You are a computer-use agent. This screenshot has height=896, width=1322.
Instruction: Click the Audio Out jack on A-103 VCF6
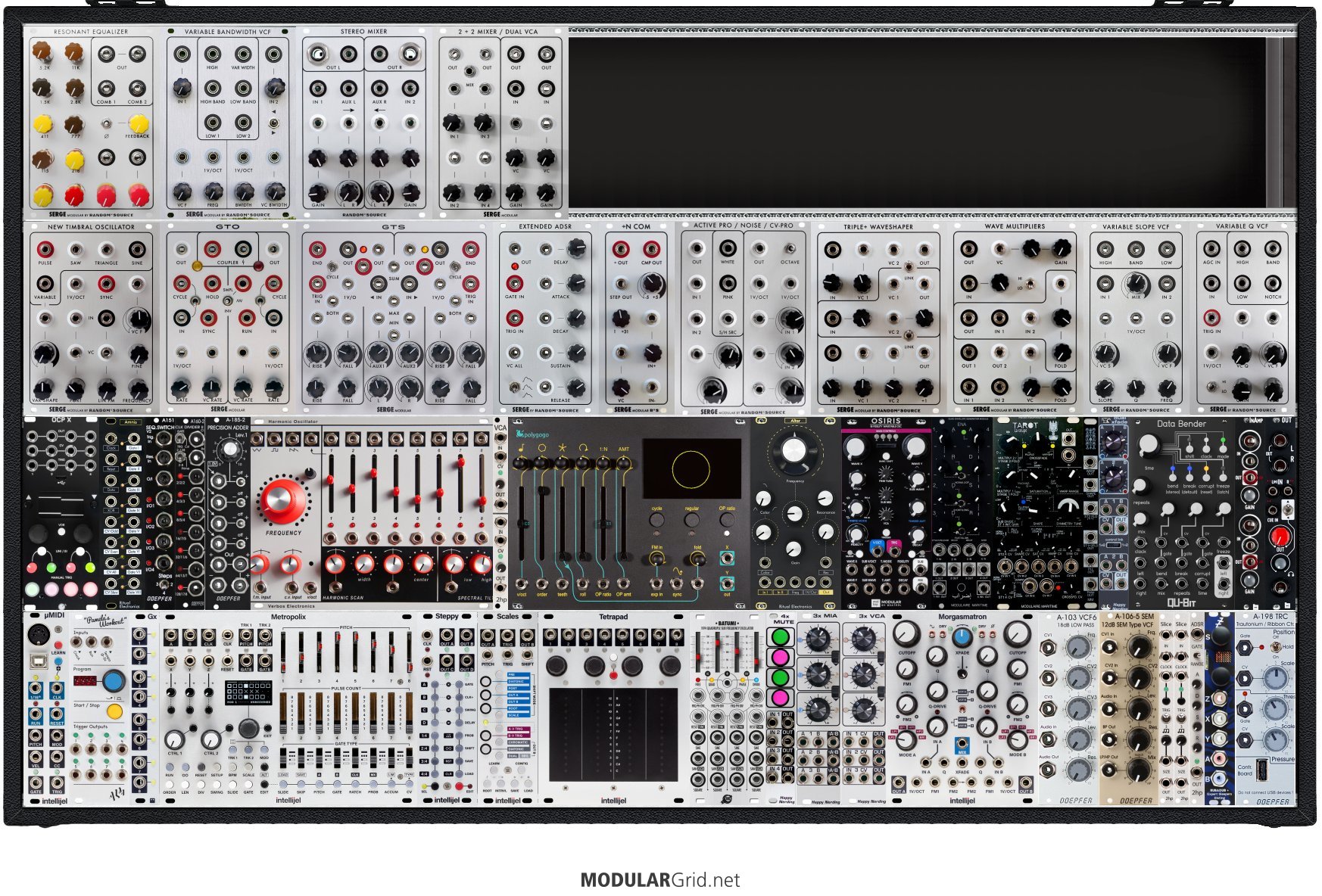(1049, 770)
